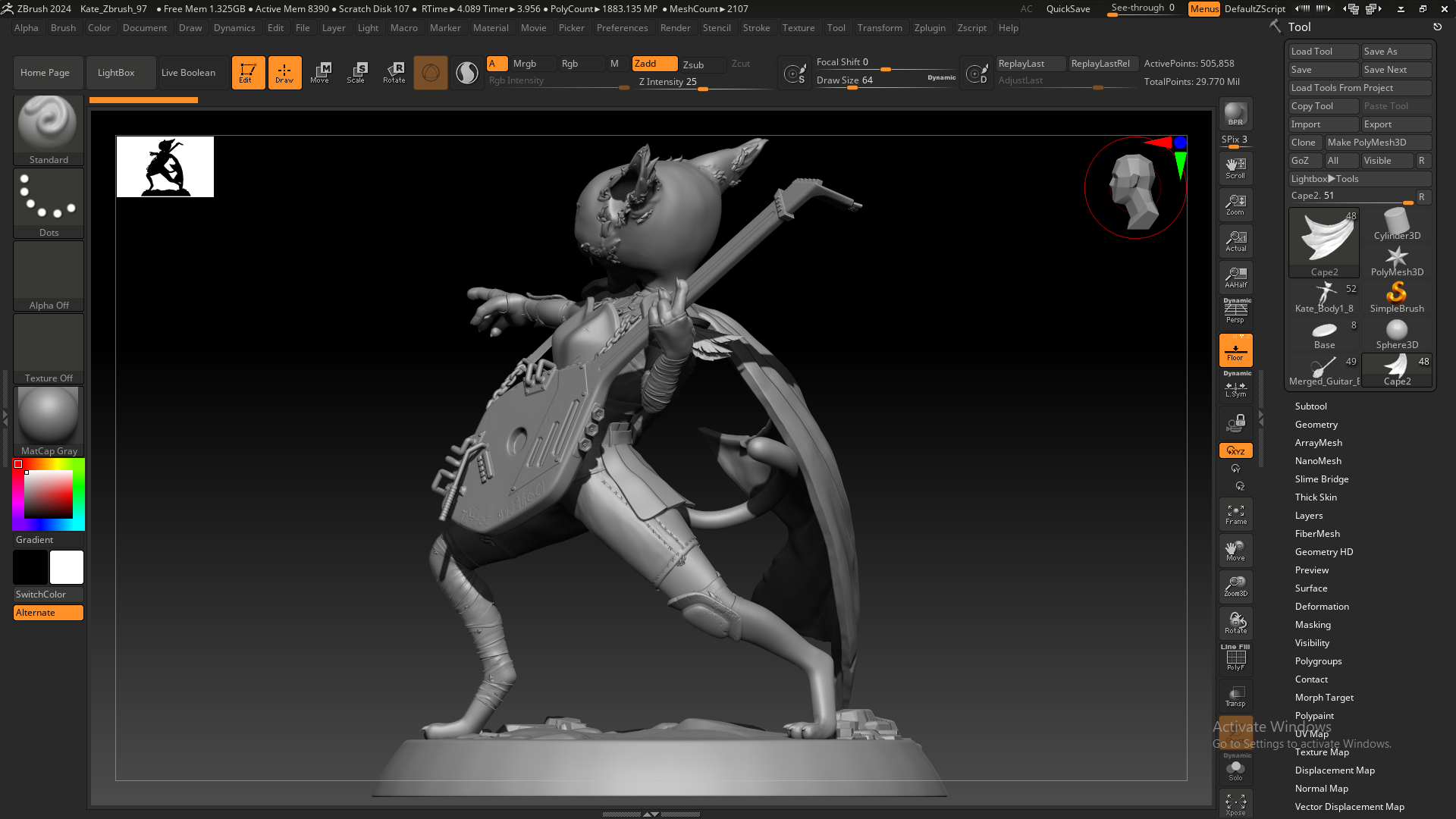
Task: Click the Load Tool button
Action: [x=1323, y=52]
